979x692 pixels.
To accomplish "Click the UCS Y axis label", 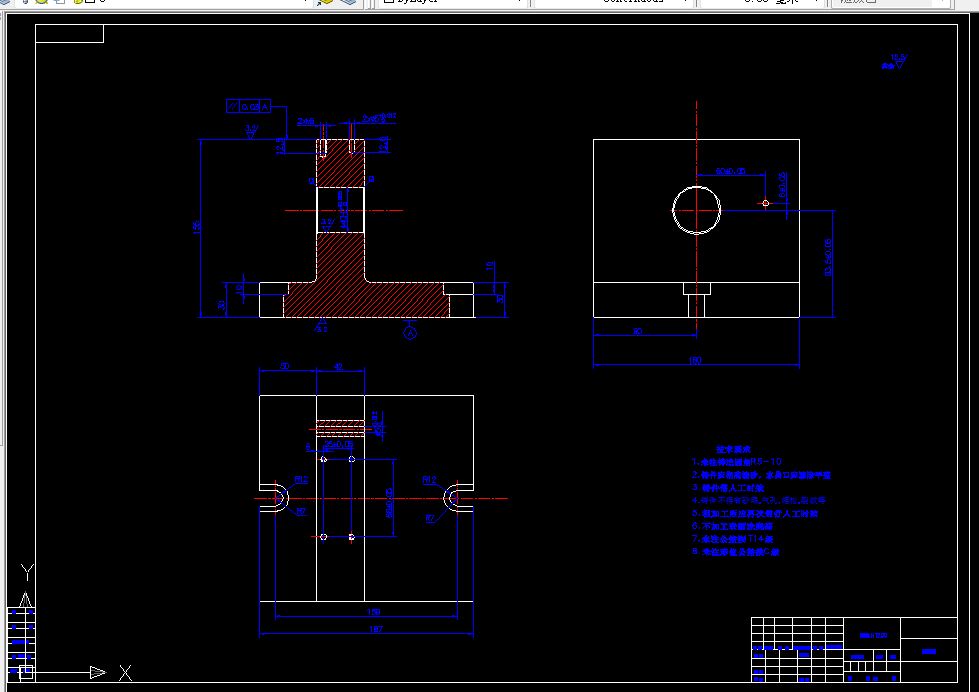I will [27, 571].
